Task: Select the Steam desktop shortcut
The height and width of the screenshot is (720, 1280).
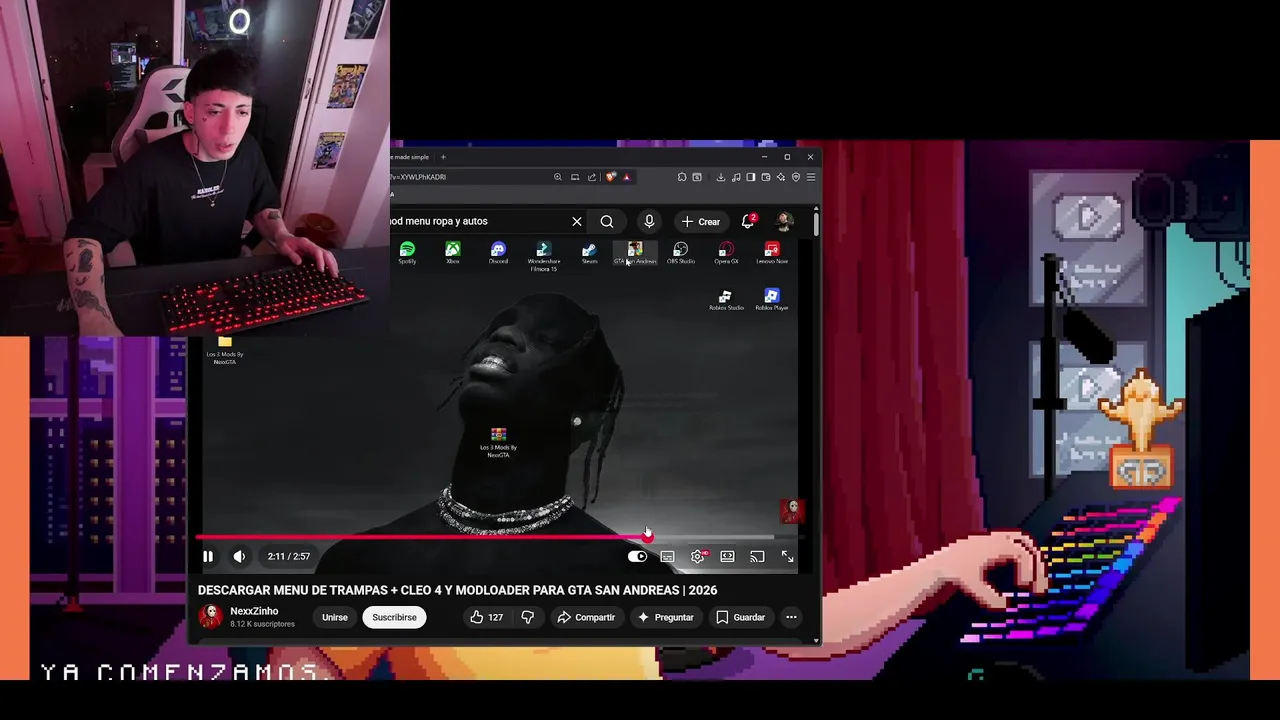Action: click(589, 253)
